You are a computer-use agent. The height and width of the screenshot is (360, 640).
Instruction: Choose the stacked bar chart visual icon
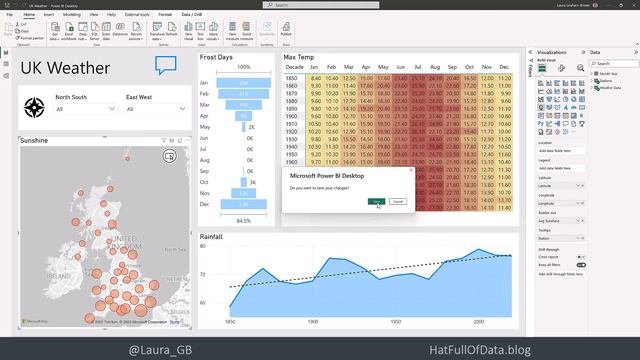[x=541, y=83]
